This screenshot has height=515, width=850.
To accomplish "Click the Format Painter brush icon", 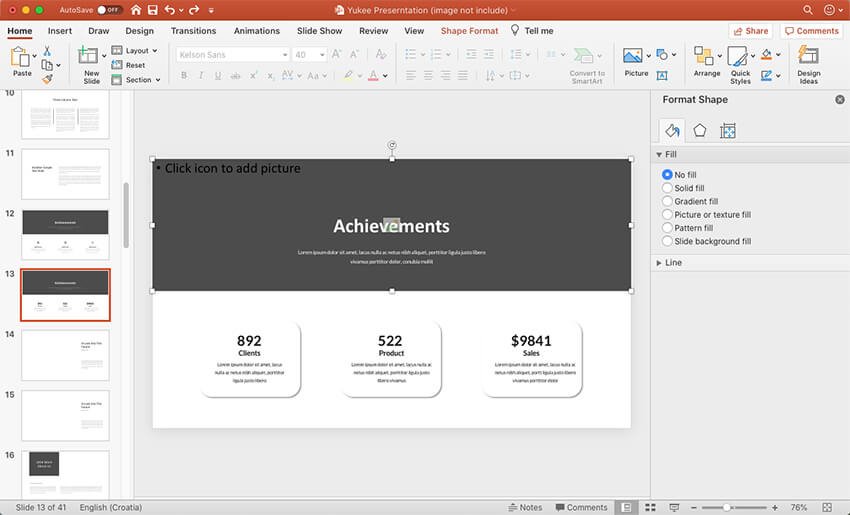I will tap(48, 79).
